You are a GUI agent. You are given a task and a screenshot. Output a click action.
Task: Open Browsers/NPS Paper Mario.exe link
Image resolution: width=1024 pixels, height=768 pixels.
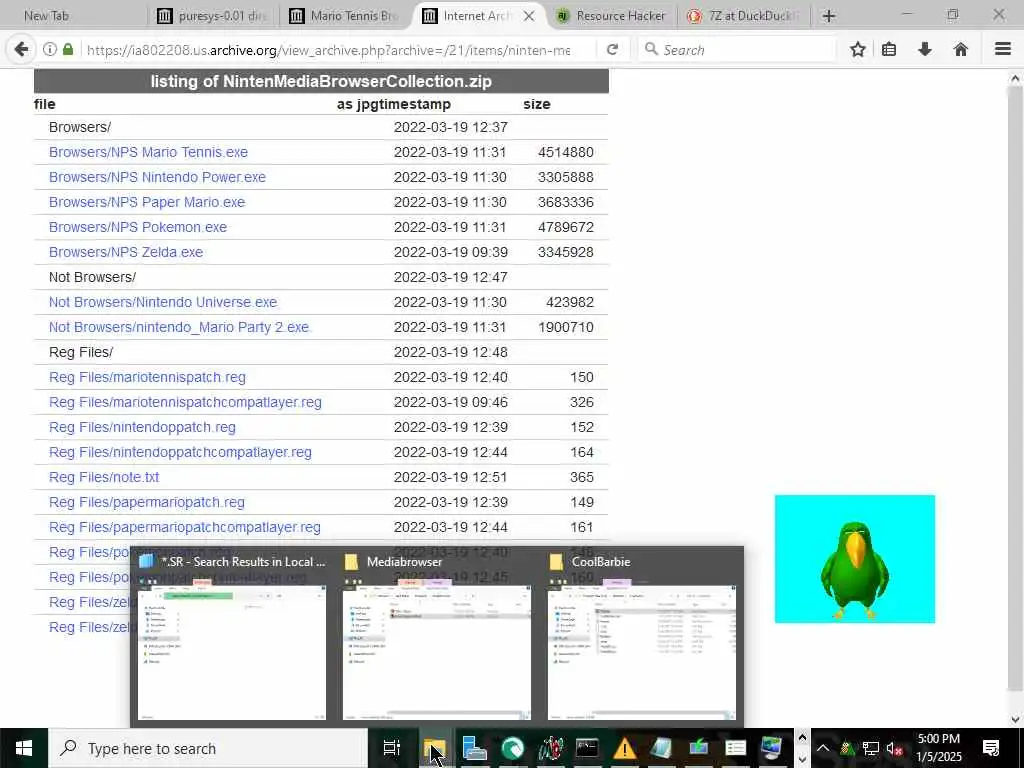pyautogui.click(x=147, y=202)
